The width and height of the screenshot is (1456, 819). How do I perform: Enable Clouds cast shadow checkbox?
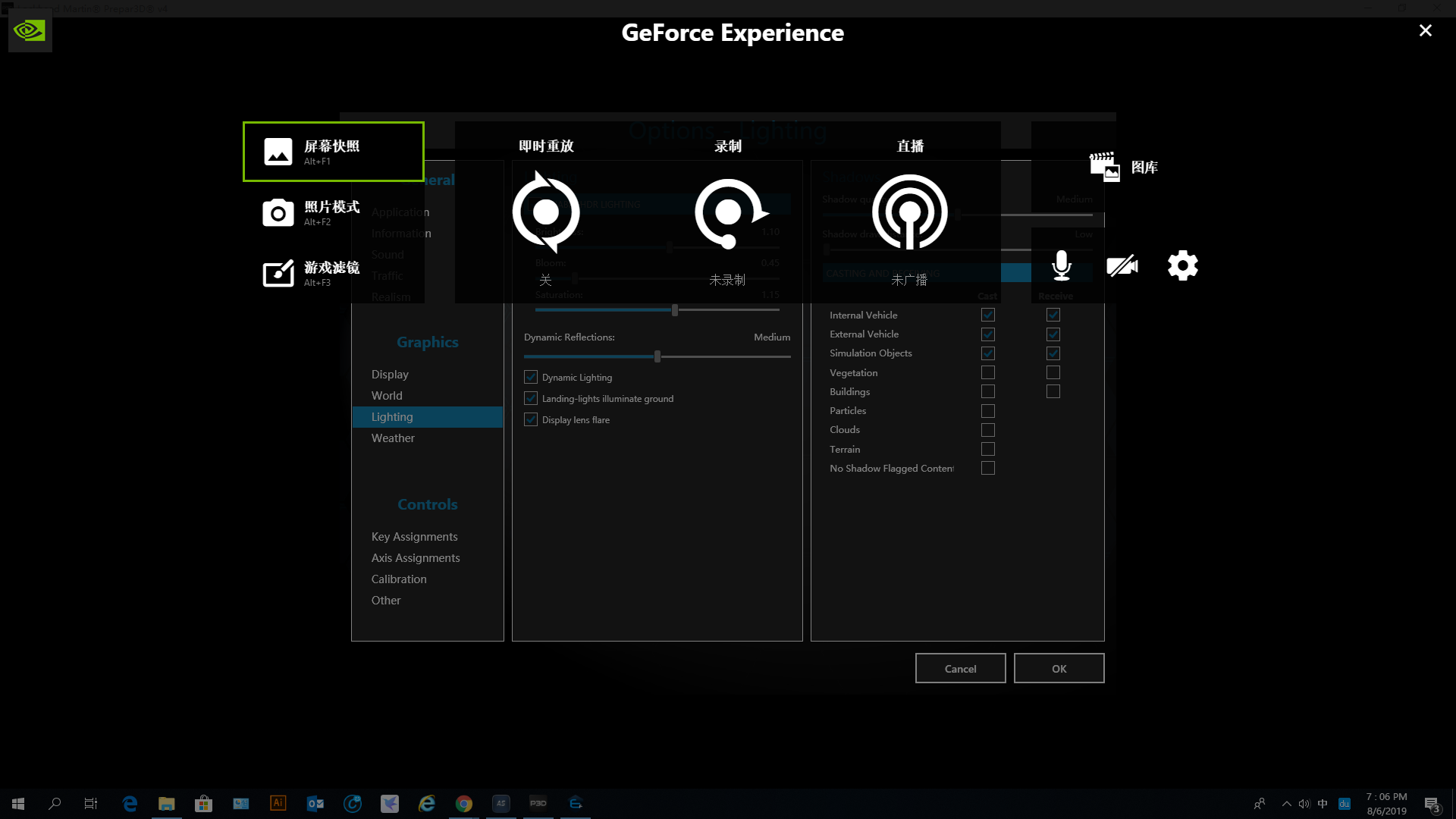point(987,430)
